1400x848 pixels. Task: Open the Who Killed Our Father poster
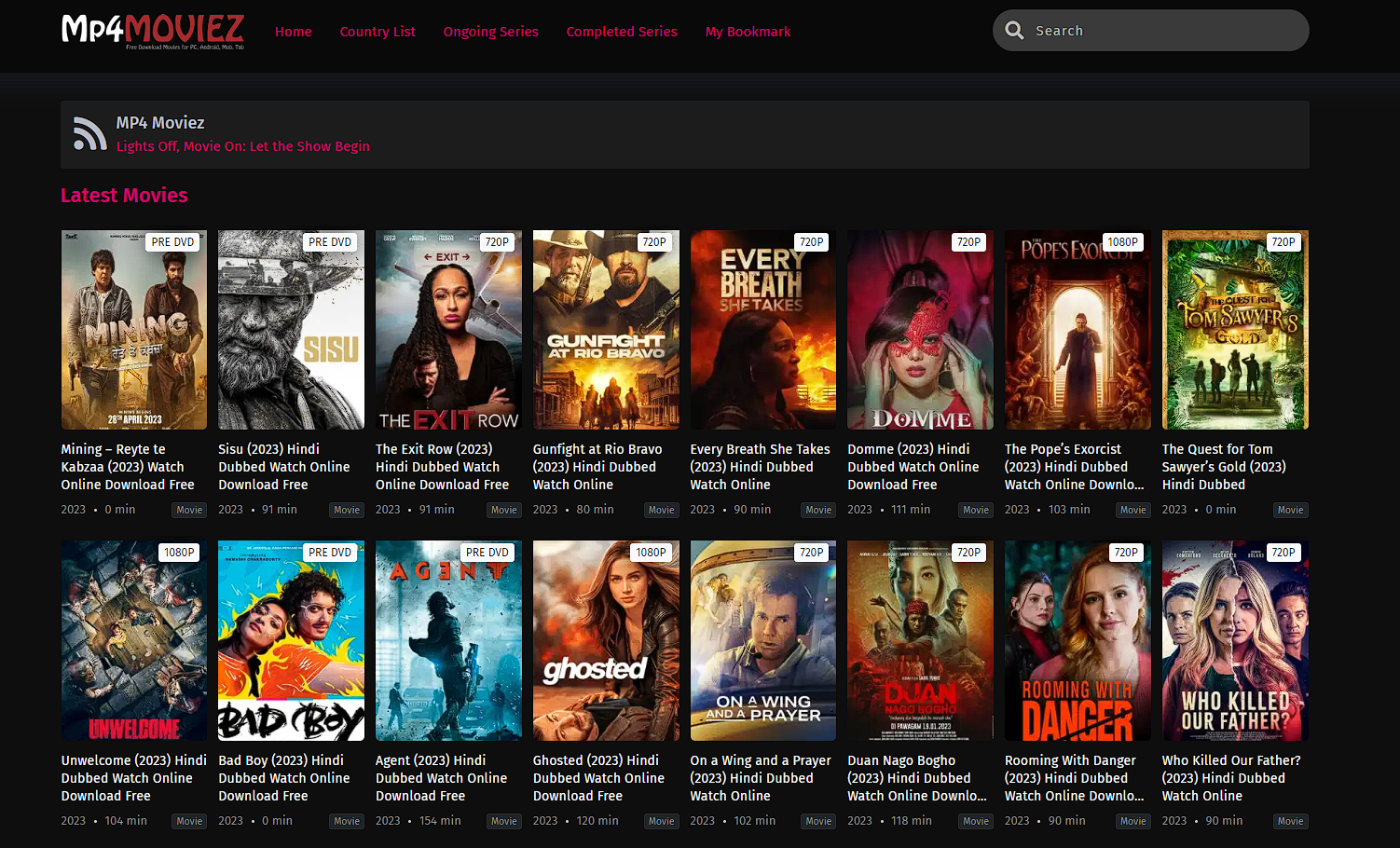click(1235, 641)
